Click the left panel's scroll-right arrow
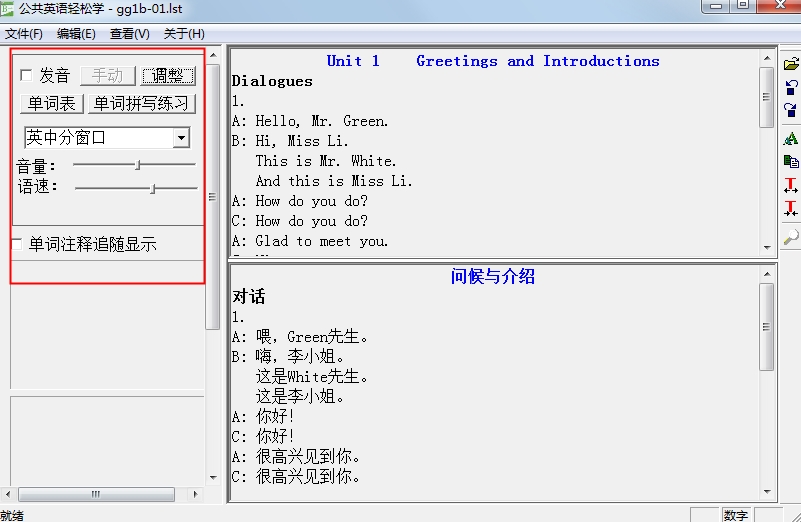Viewport: 801px width, 522px height. [195, 494]
